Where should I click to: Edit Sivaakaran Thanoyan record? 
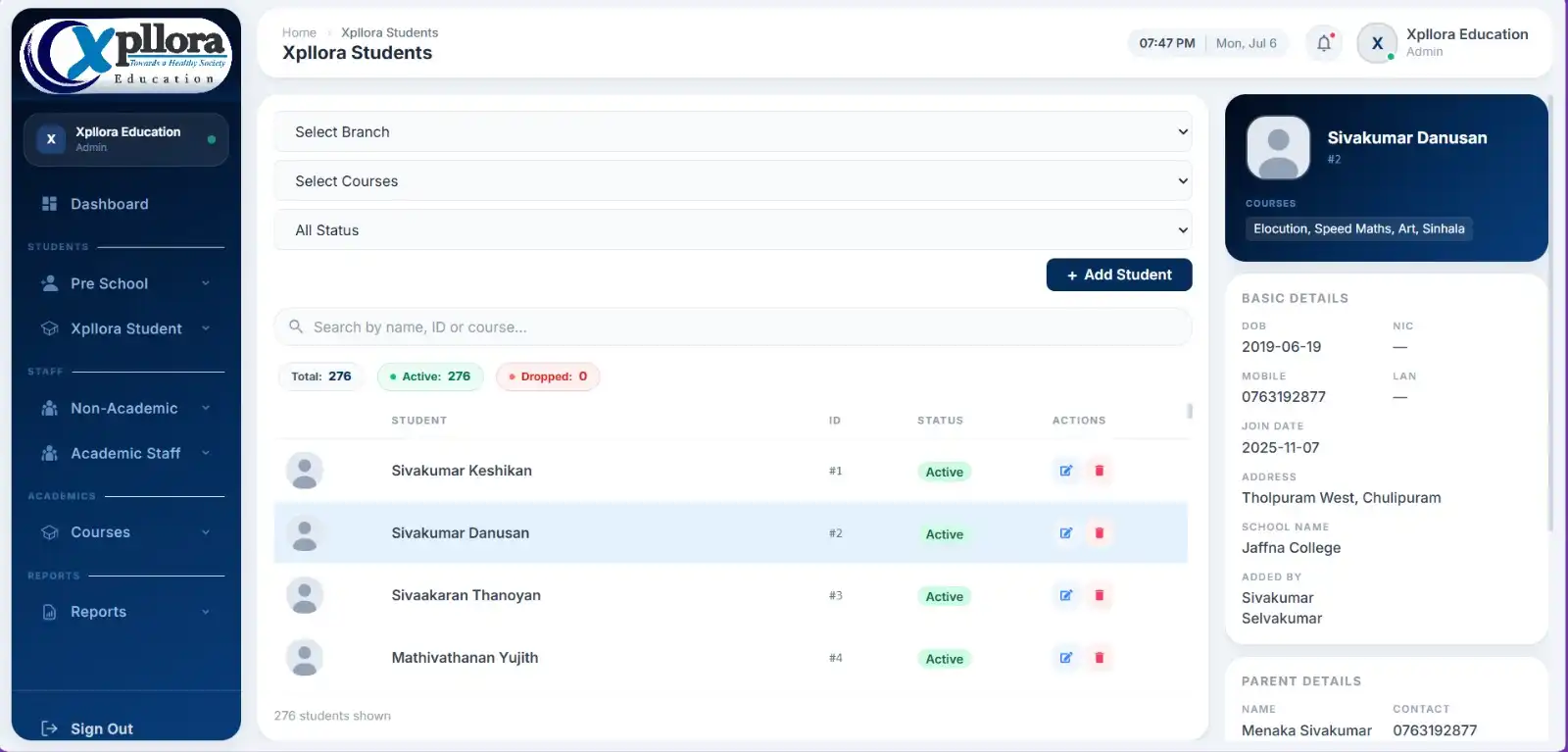(x=1066, y=595)
